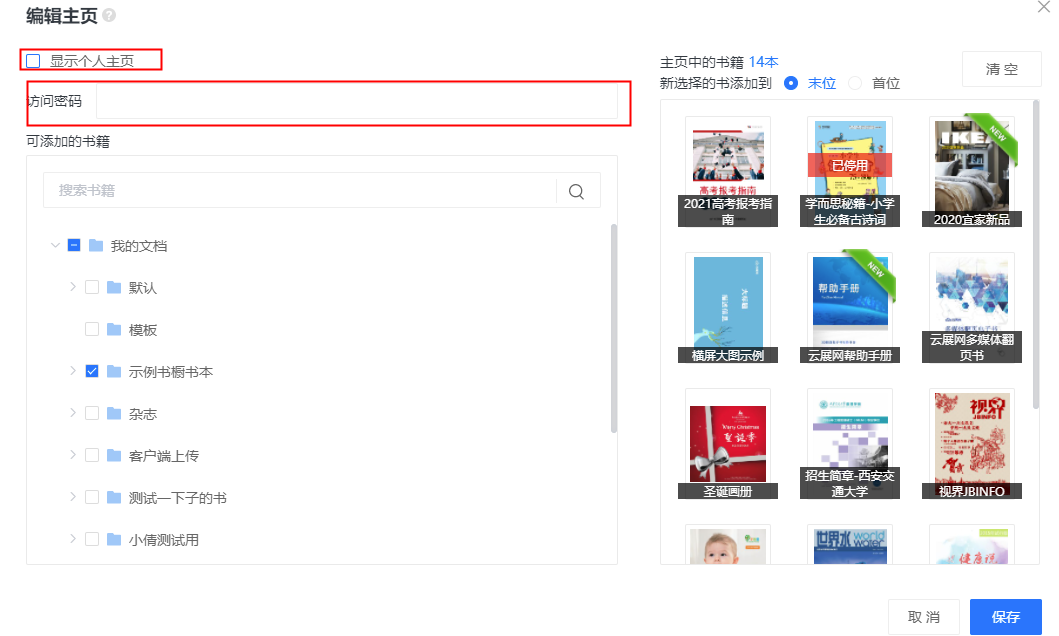
Task: Expand the 小倩测试用 folder arrow
Action: click(x=73, y=539)
